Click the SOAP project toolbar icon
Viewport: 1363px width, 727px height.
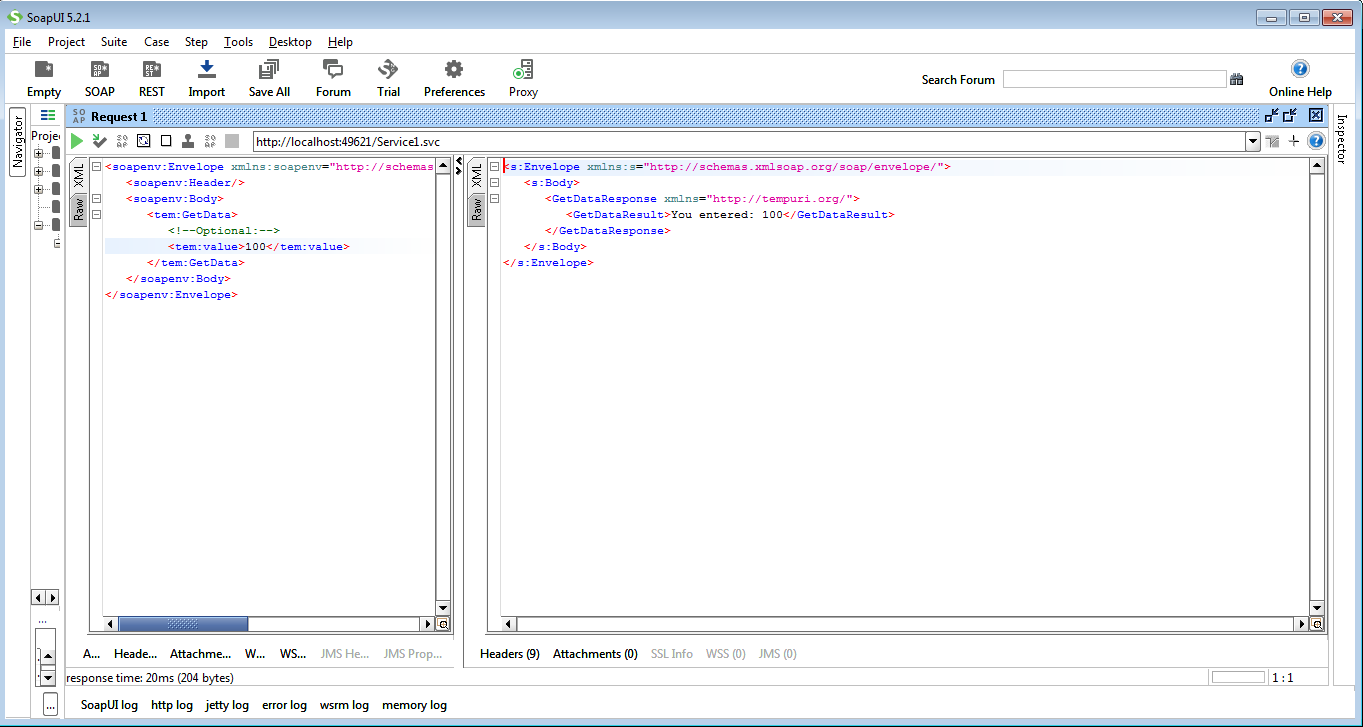(x=99, y=78)
